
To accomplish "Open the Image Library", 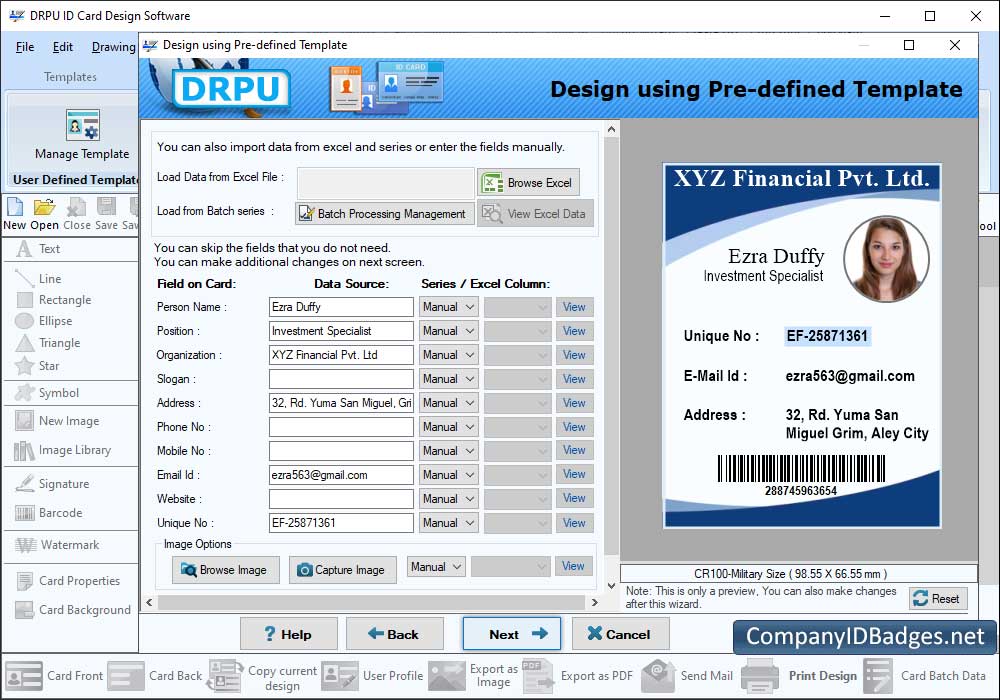I will click(62, 450).
